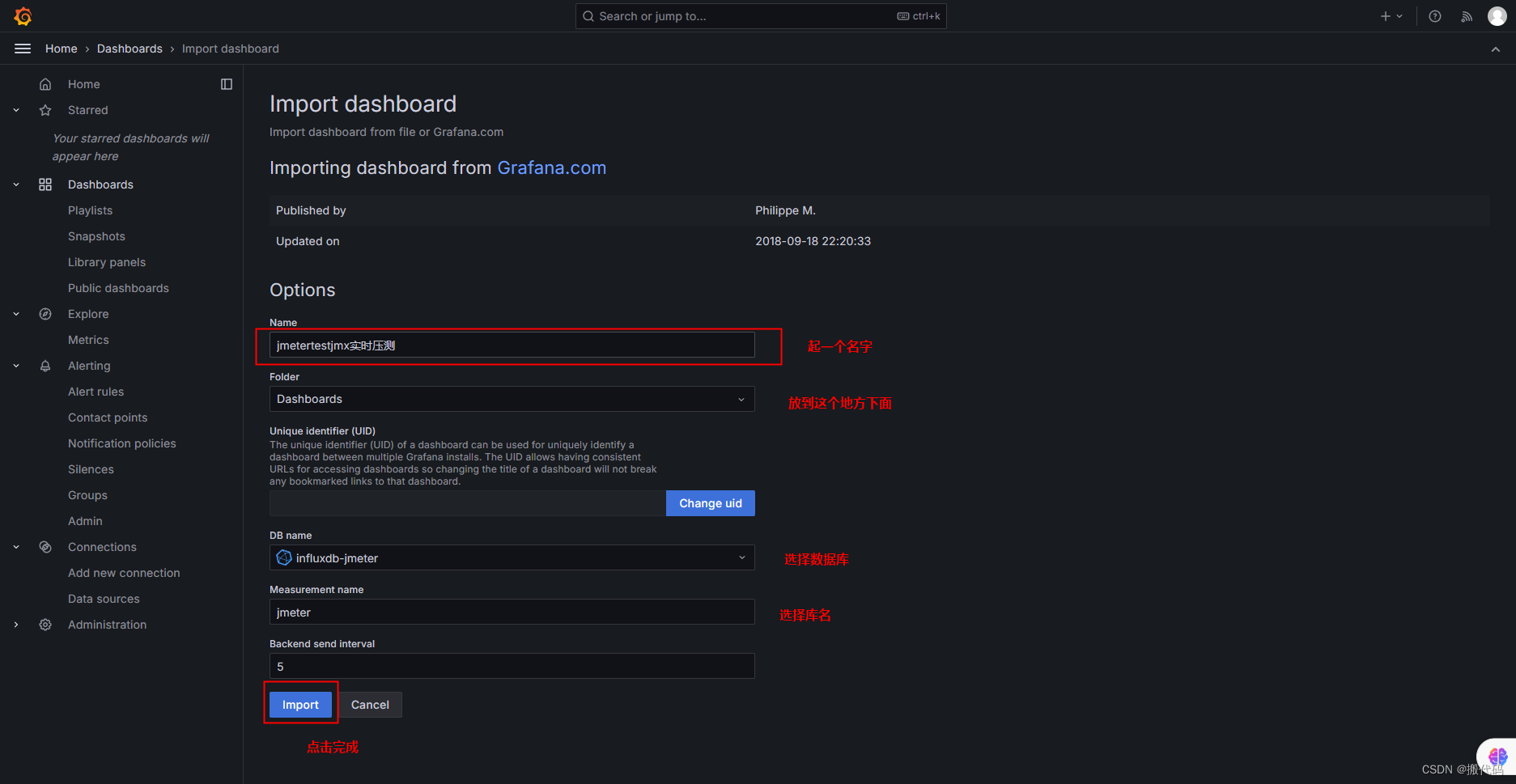Click the dashboard Name input field

[x=512, y=345]
